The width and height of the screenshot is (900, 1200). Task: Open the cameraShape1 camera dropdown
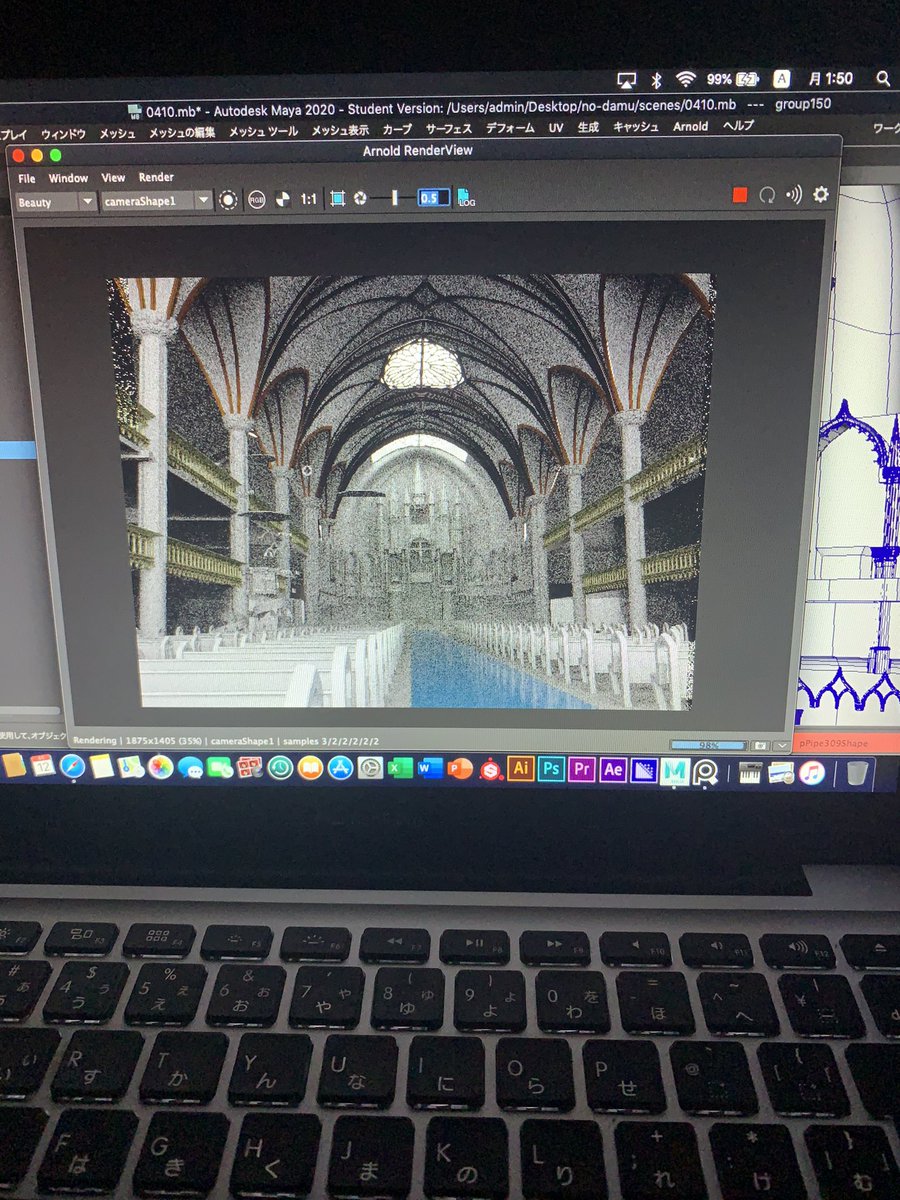click(157, 200)
